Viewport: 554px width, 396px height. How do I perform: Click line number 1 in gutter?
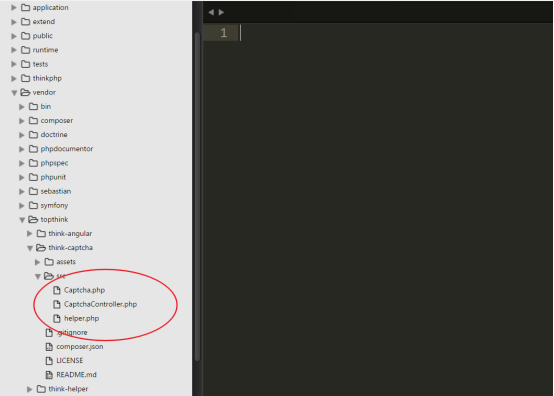223,33
